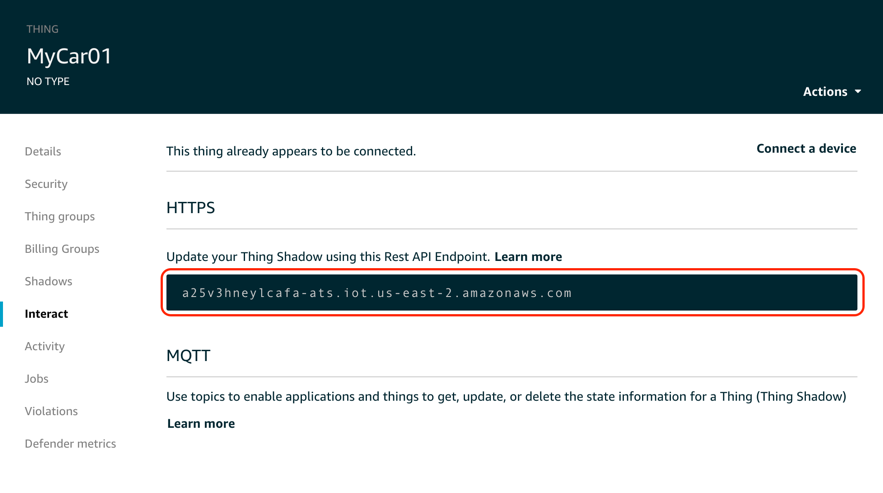Open the Details sidebar section

[43, 152]
